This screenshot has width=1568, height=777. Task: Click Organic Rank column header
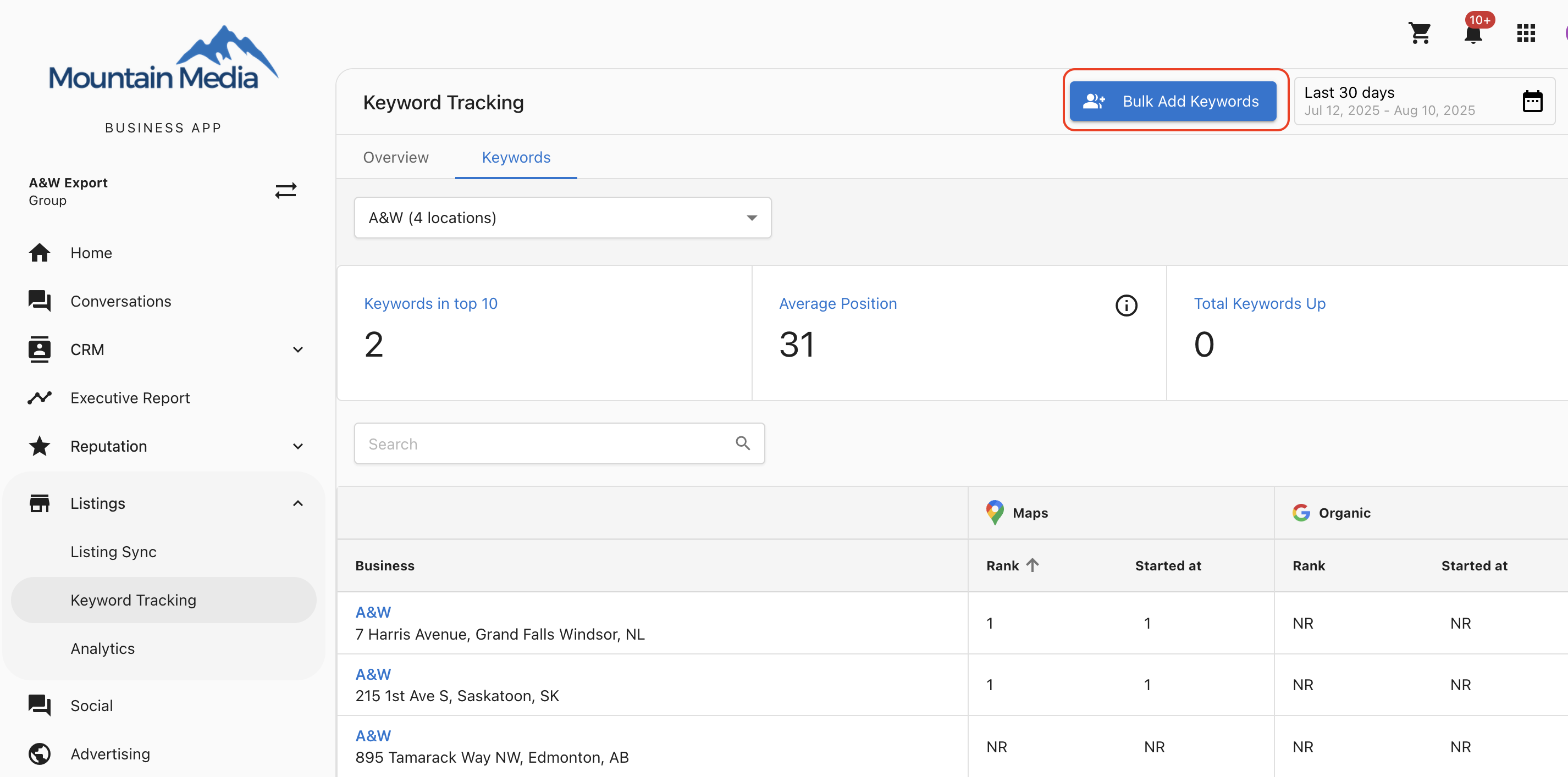click(1308, 565)
